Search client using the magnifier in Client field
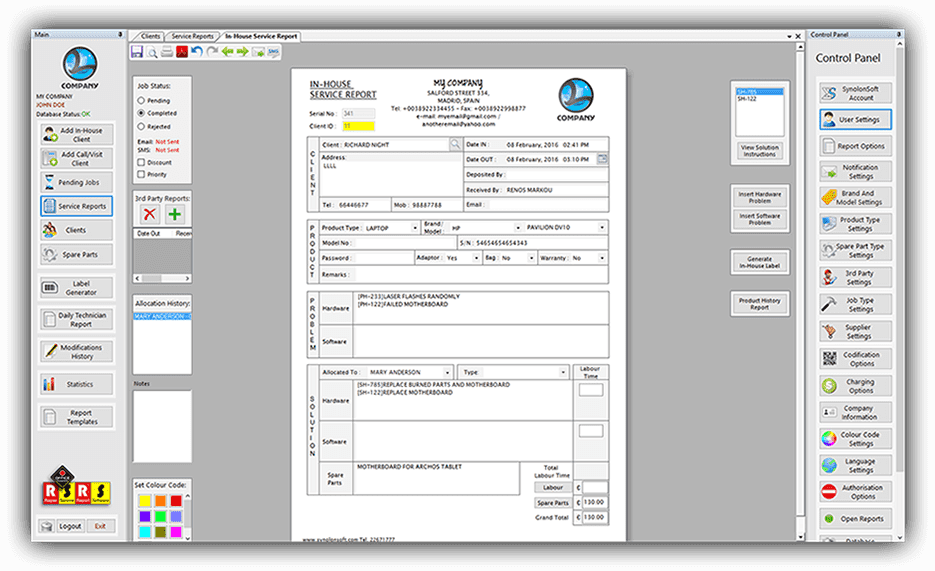The height and width of the screenshot is (571, 935). tap(455, 144)
